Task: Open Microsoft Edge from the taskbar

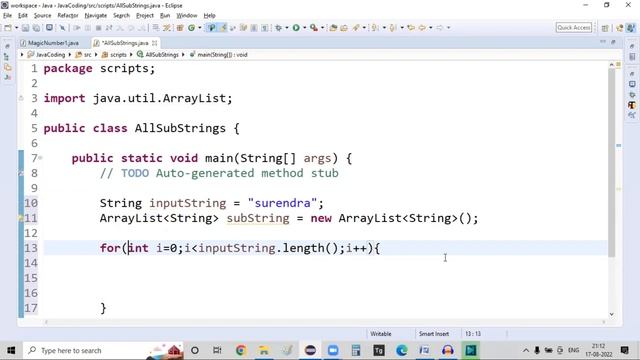Action: (x=402, y=350)
